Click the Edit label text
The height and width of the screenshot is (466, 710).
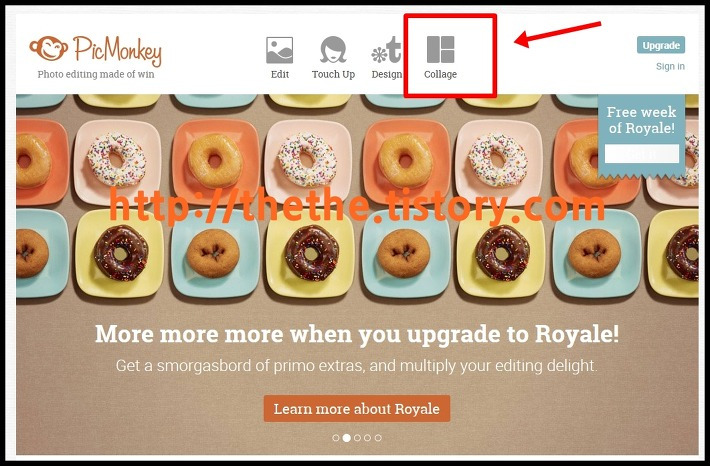280,74
